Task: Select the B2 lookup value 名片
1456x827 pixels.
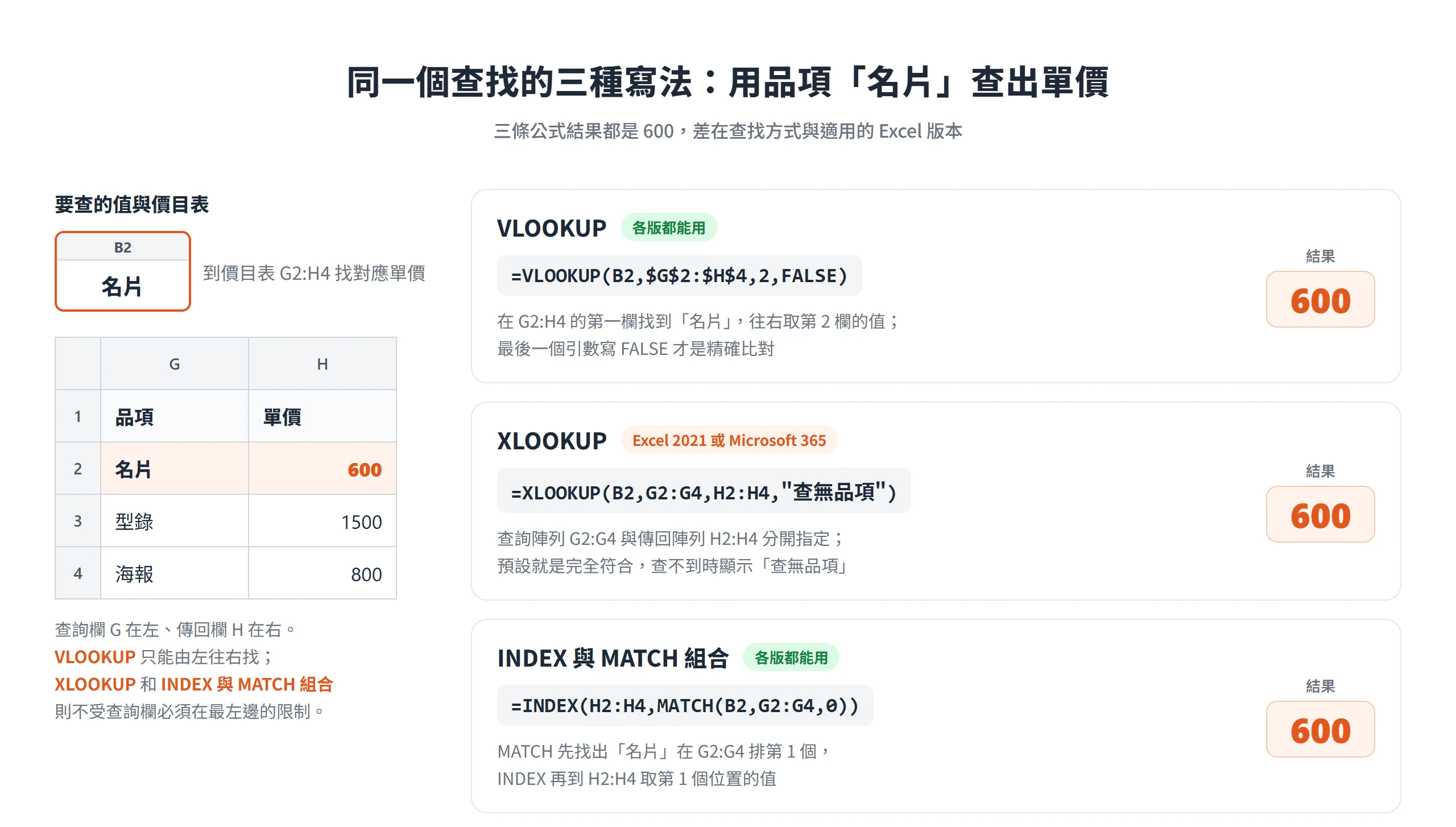Action: click(122, 286)
